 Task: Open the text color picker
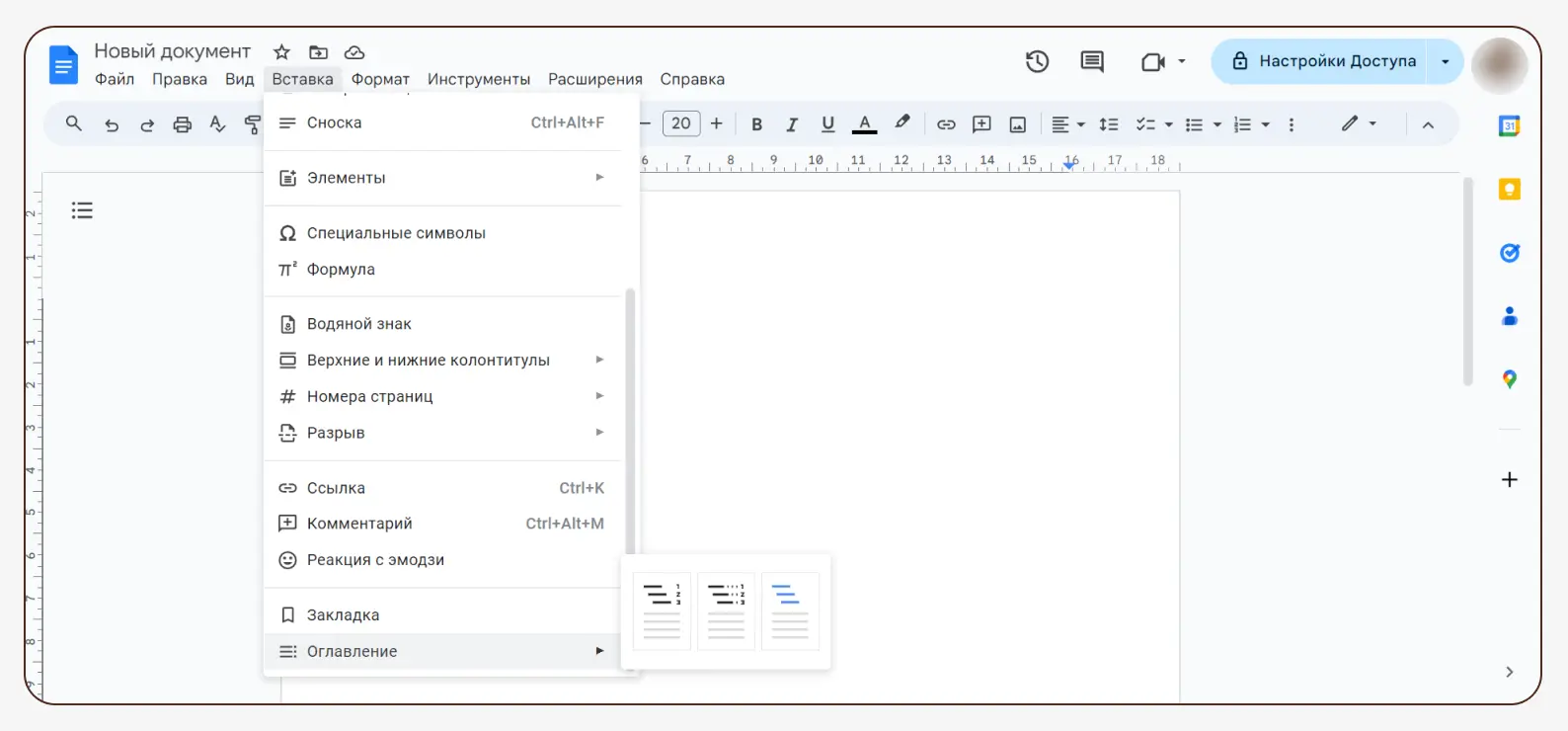[864, 124]
